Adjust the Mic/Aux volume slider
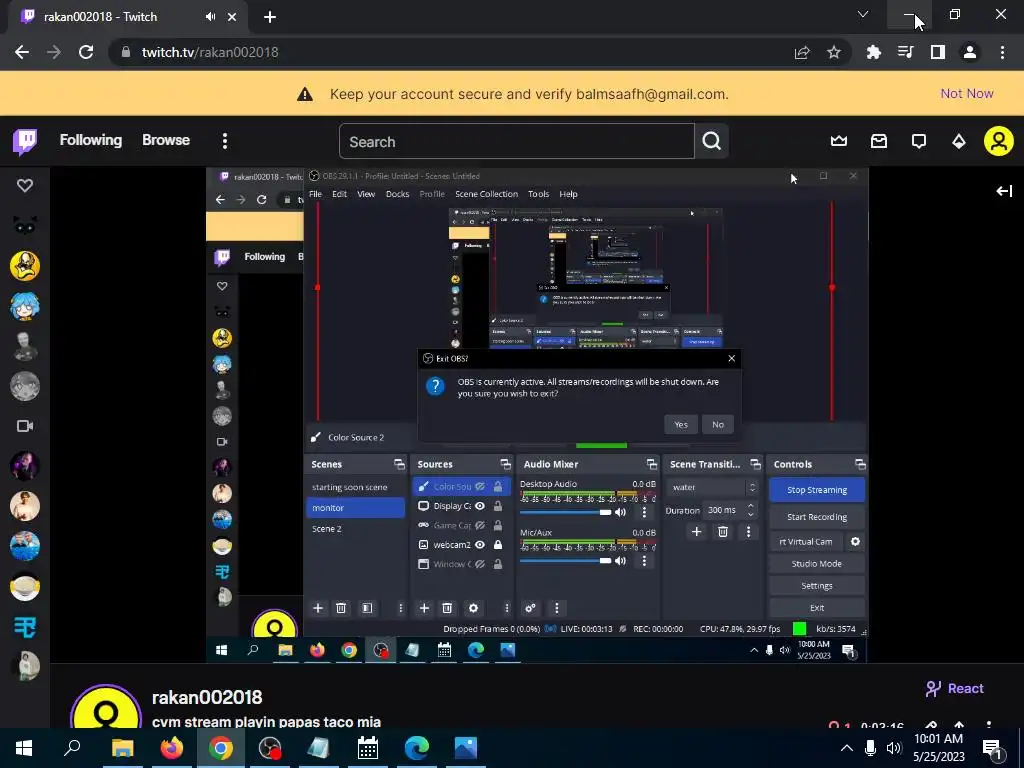The width and height of the screenshot is (1024, 768). pos(566,561)
